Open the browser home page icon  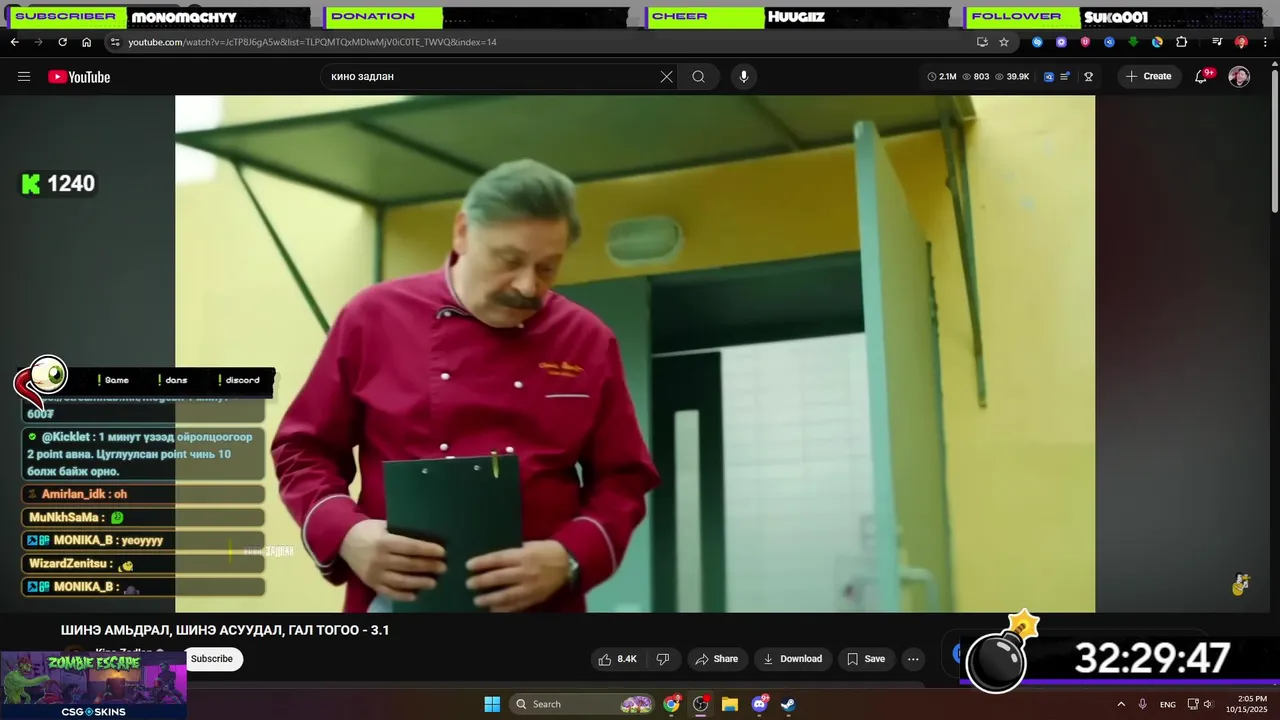pos(86,42)
